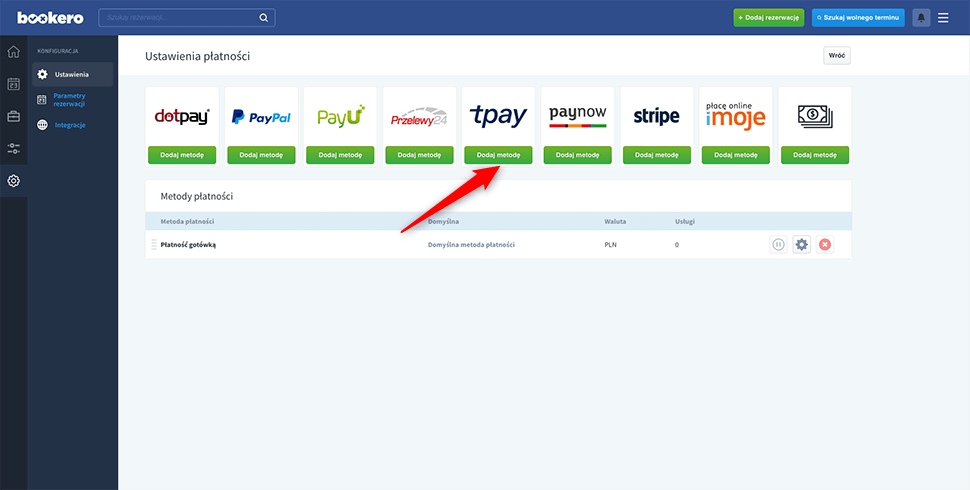
Task: Click the Płatność gotówką row name
Action: 188,245
